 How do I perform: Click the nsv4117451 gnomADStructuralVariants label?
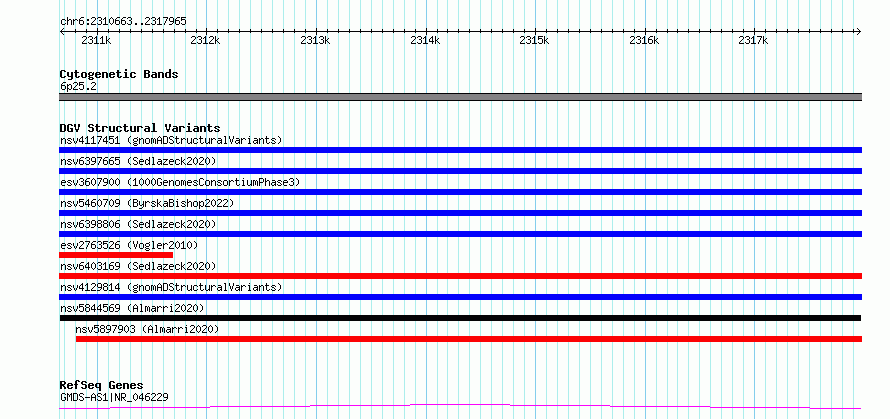click(171, 140)
